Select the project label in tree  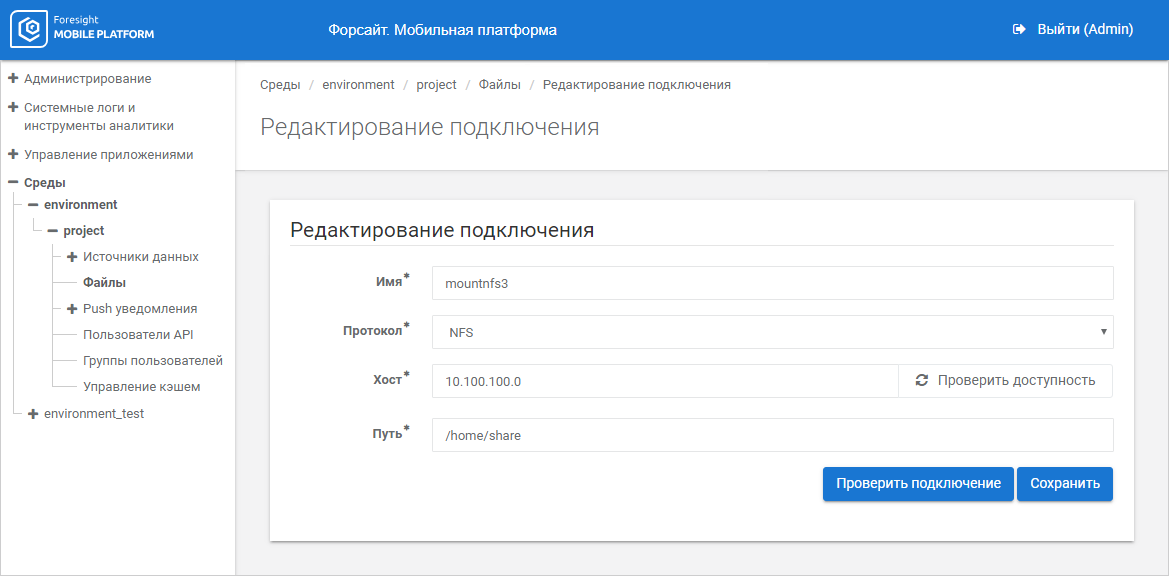[84, 231]
